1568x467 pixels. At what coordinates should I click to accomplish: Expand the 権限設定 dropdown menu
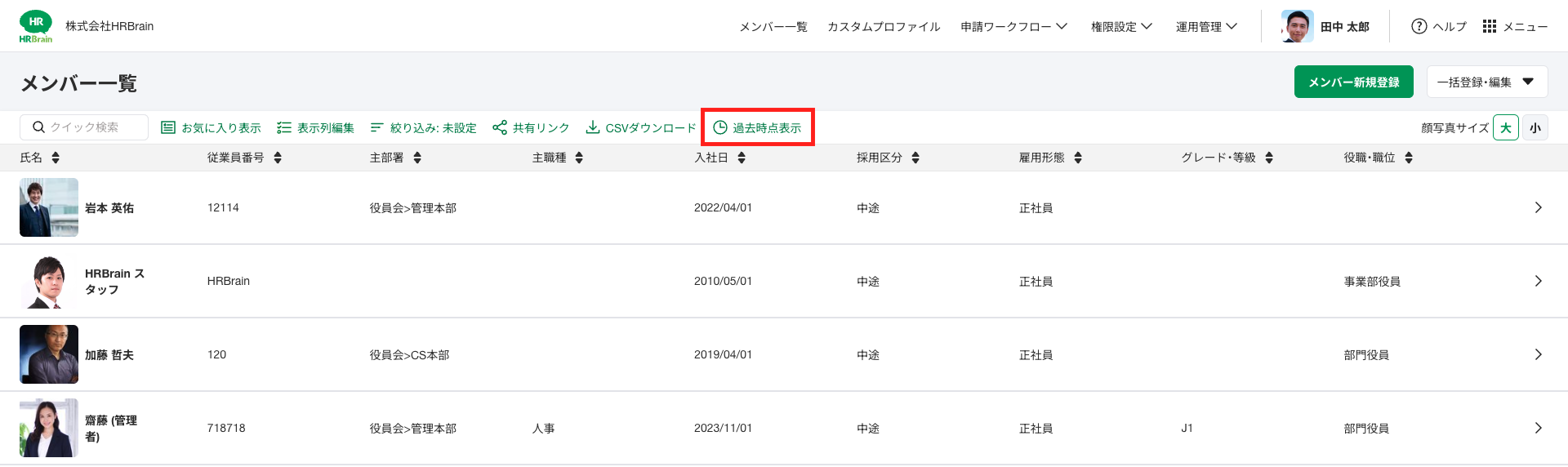1122,26
